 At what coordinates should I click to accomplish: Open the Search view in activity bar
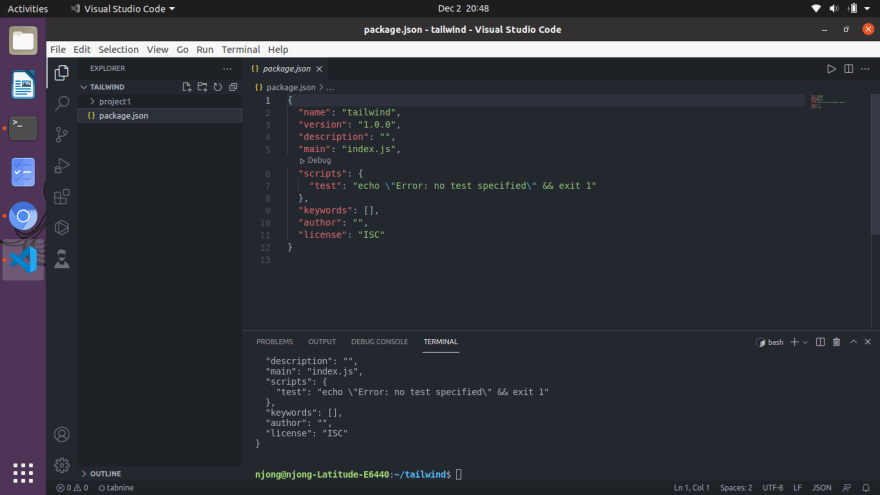click(62, 103)
